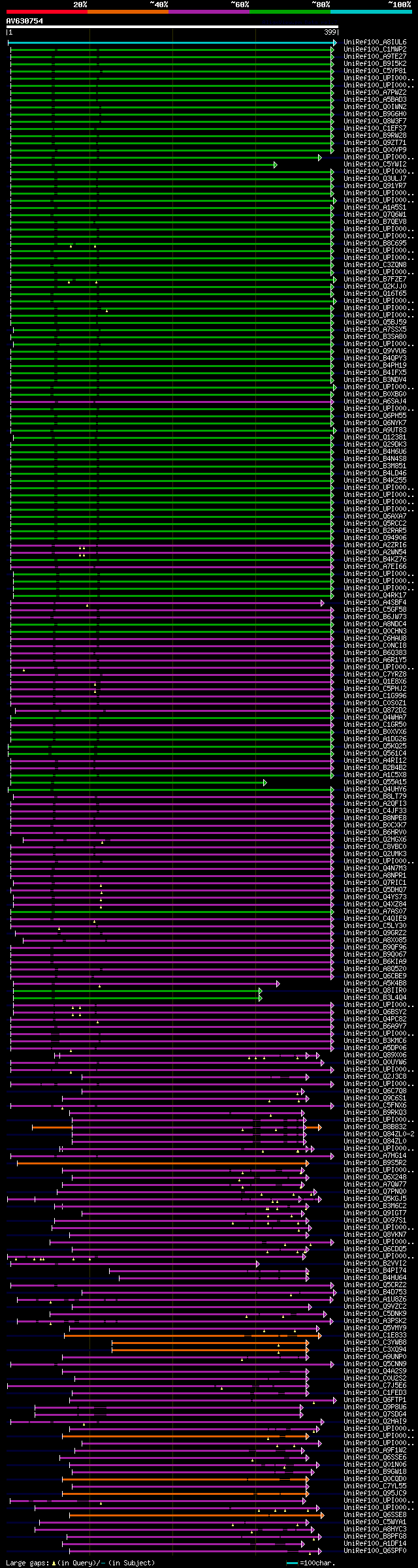Viewport: 418px width, 1568px height.
Task: Open hit UniRef100_A9TE27
Action: pos(375,56)
